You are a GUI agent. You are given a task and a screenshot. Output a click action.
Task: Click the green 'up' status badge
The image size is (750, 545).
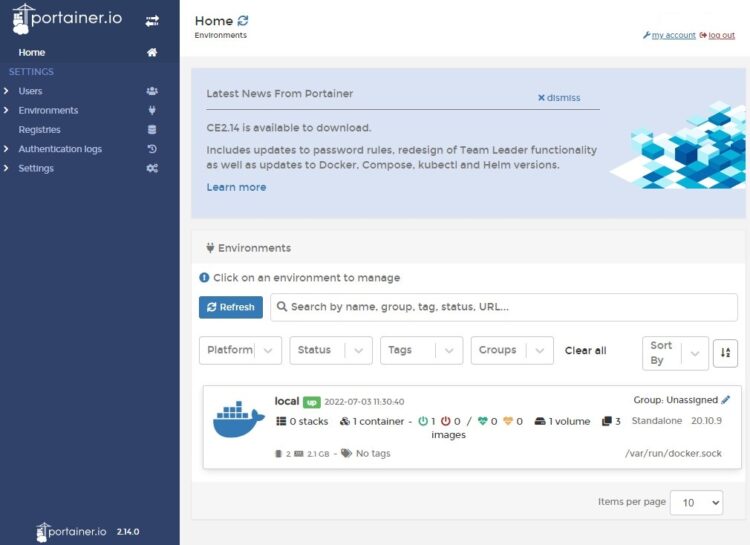[311, 402]
